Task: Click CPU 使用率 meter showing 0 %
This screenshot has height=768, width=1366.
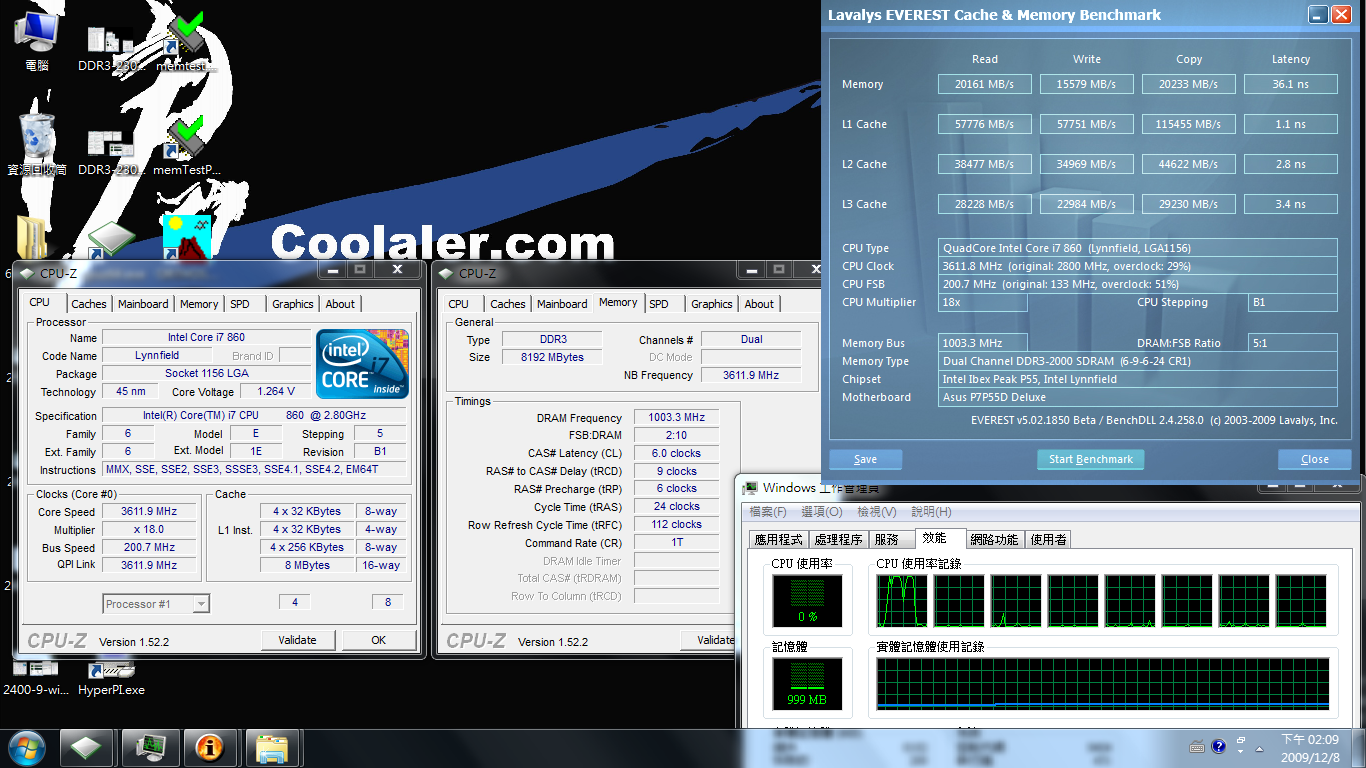Action: [809, 601]
